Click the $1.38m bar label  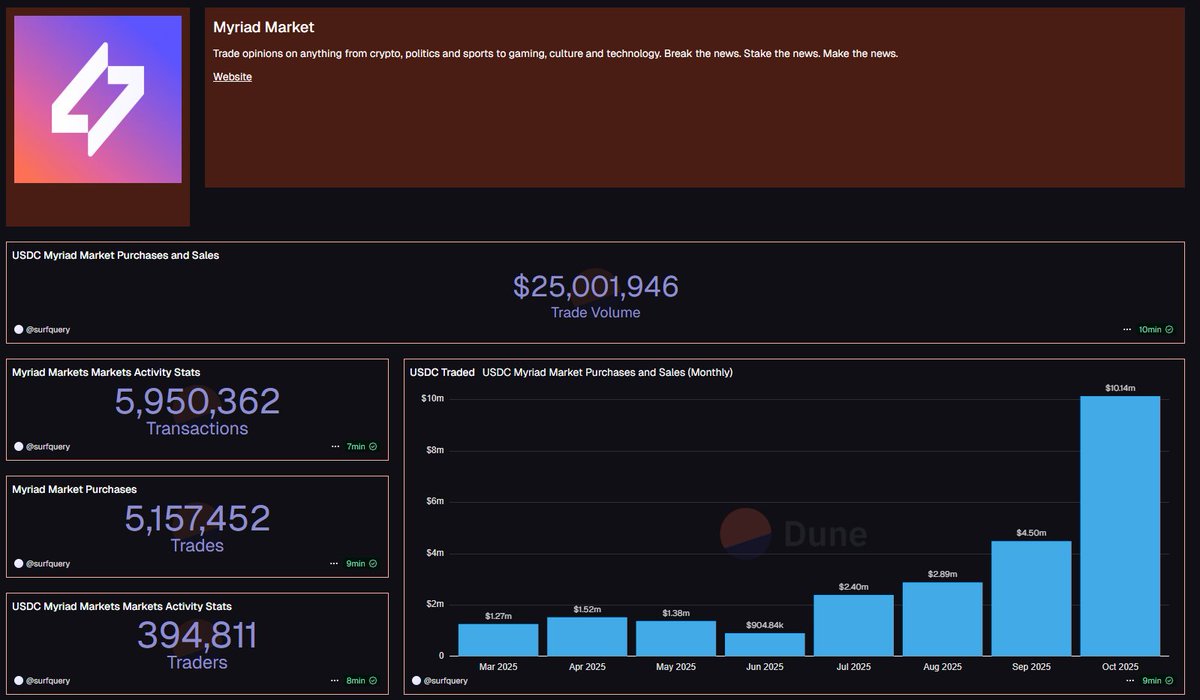676,613
